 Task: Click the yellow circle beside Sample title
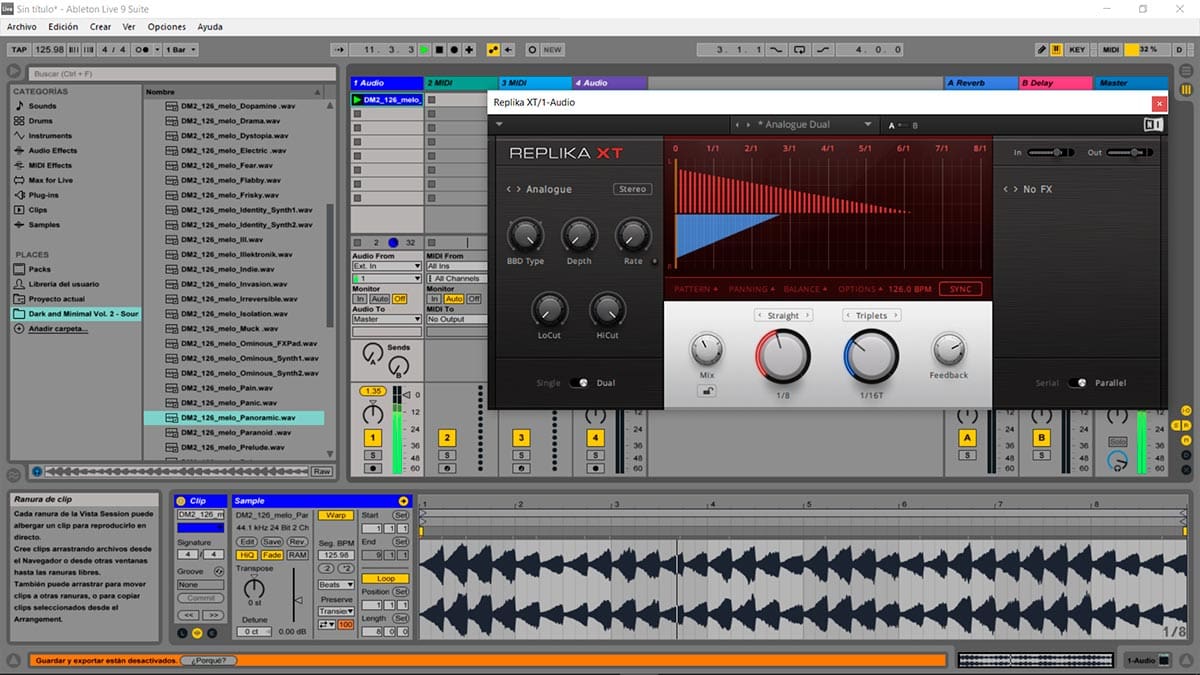click(403, 500)
